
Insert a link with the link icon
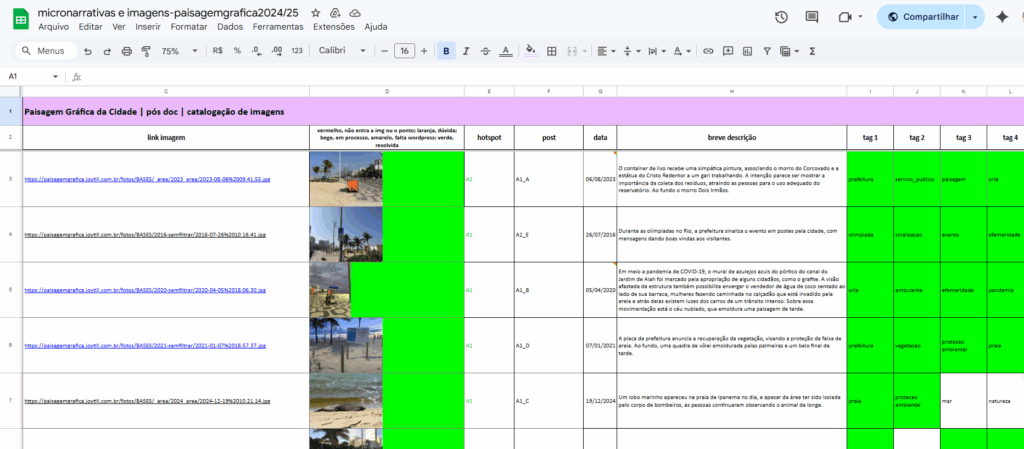coord(708,51)
